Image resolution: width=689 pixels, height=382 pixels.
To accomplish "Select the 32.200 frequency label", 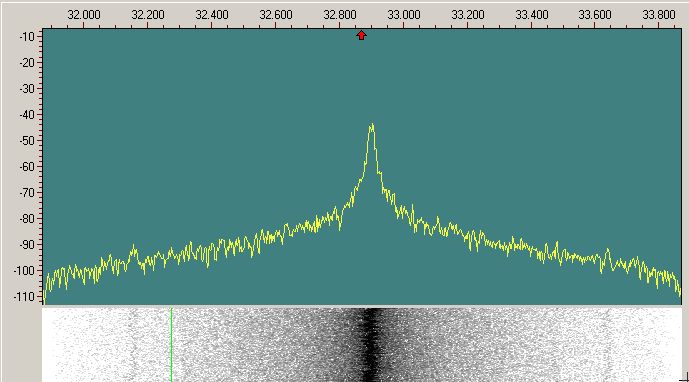I will point(148,15).
